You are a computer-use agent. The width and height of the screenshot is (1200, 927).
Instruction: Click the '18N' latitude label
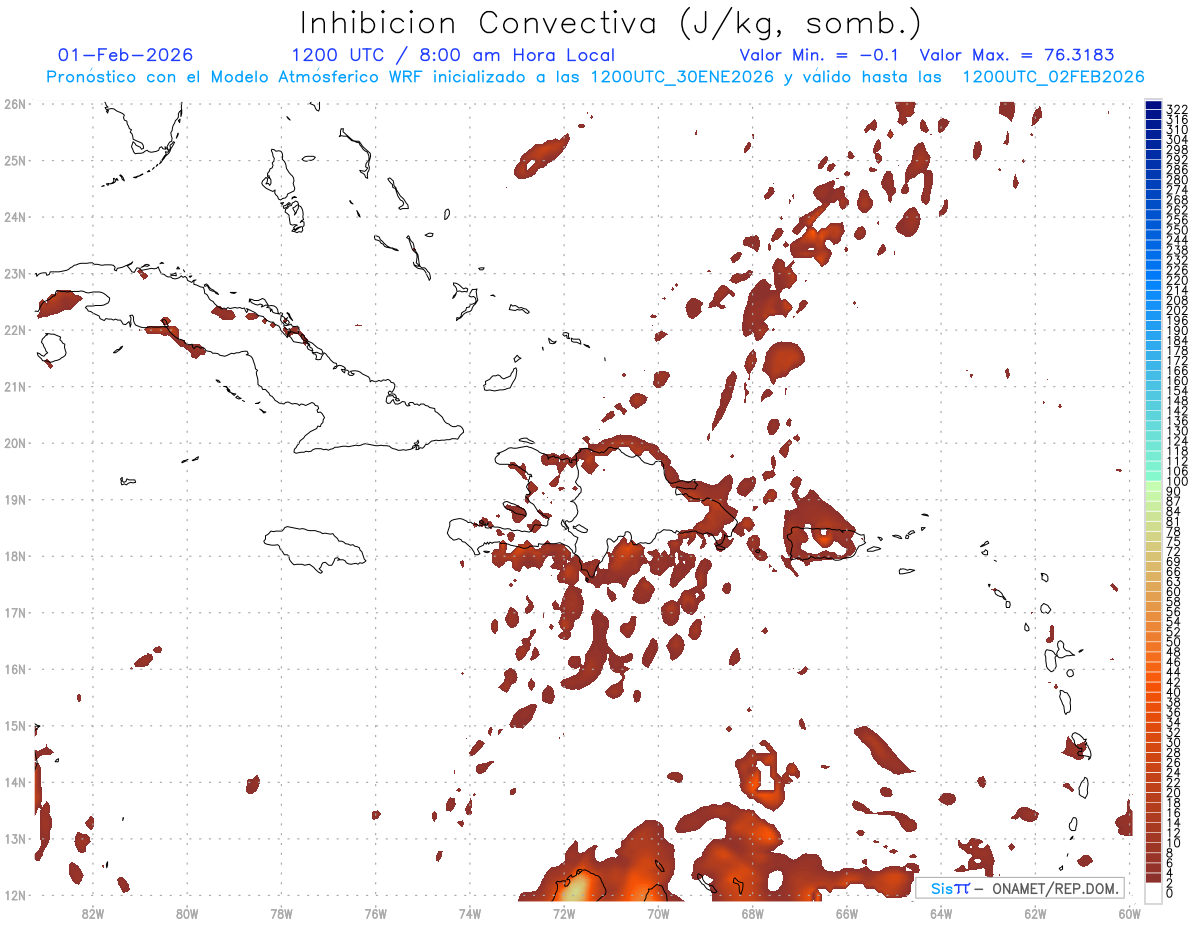click(14, 556)
